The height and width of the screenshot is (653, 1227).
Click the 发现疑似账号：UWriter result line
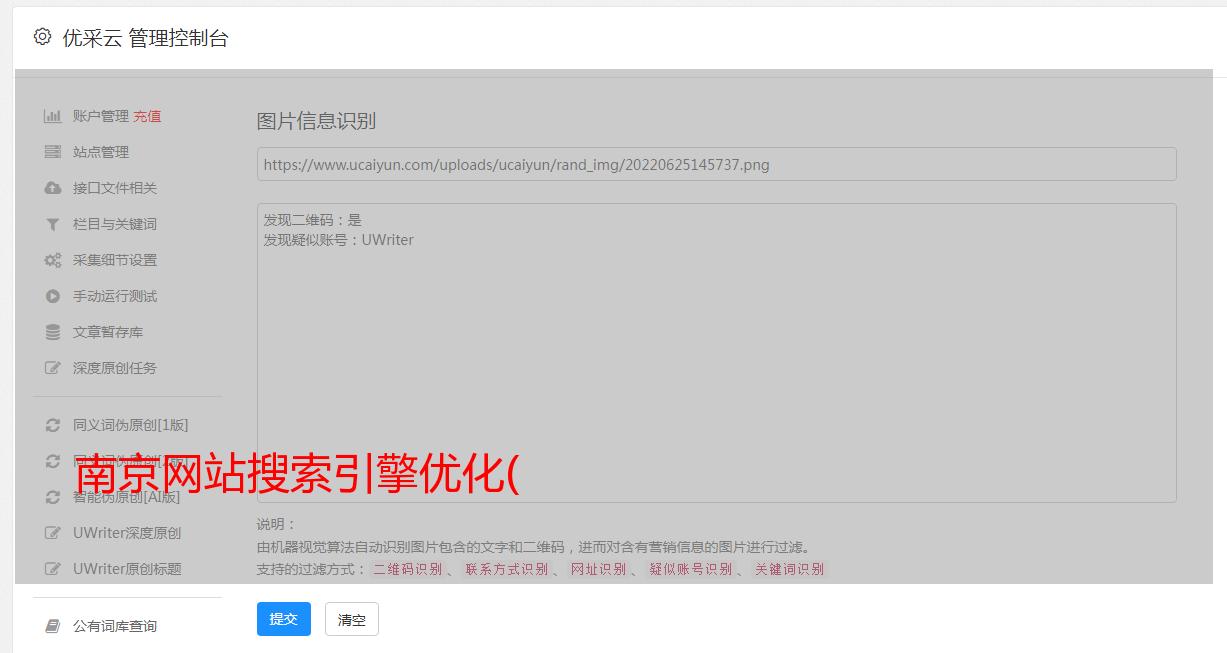(x=338, y=240)
